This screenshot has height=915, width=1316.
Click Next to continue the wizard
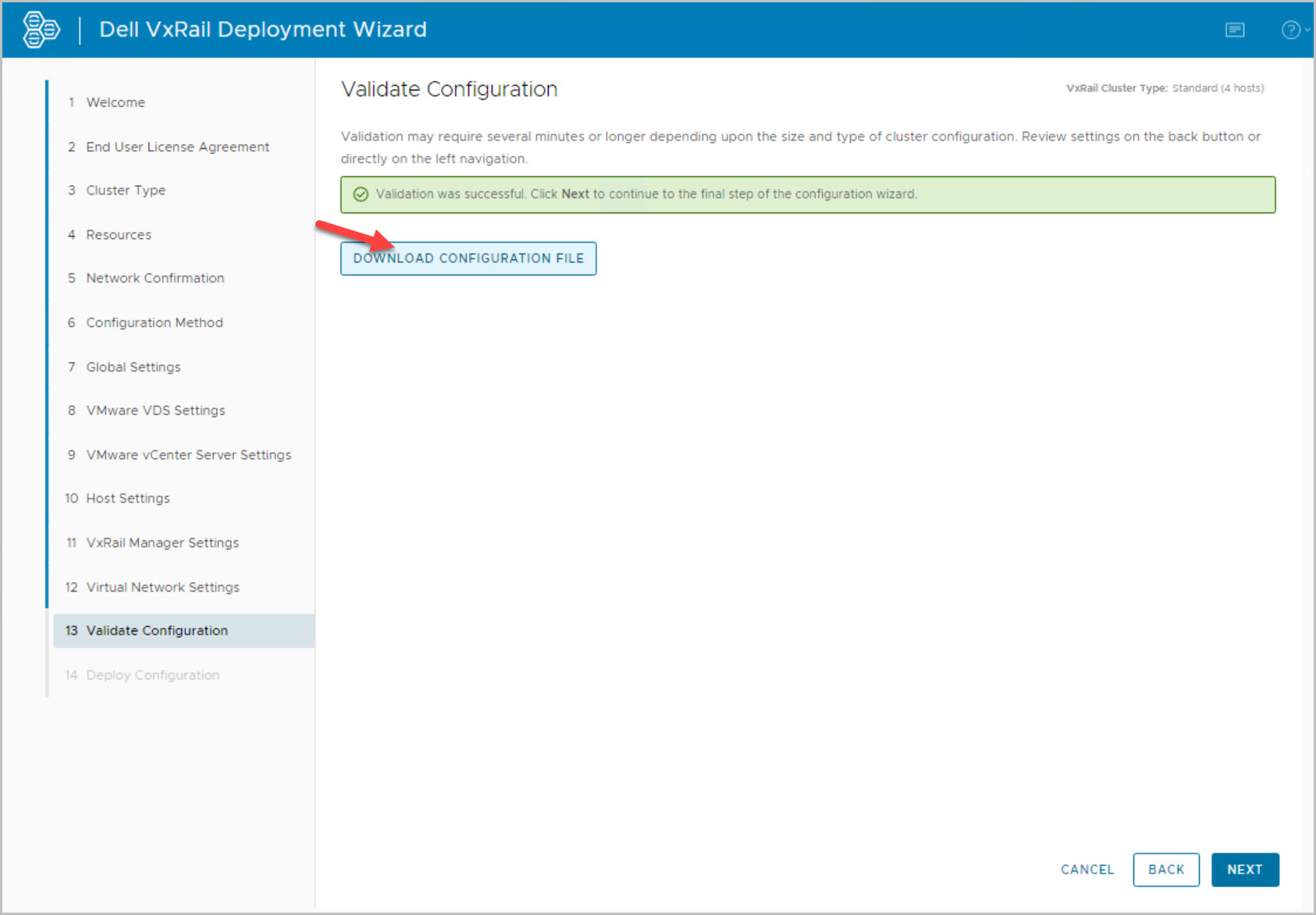1244,870
